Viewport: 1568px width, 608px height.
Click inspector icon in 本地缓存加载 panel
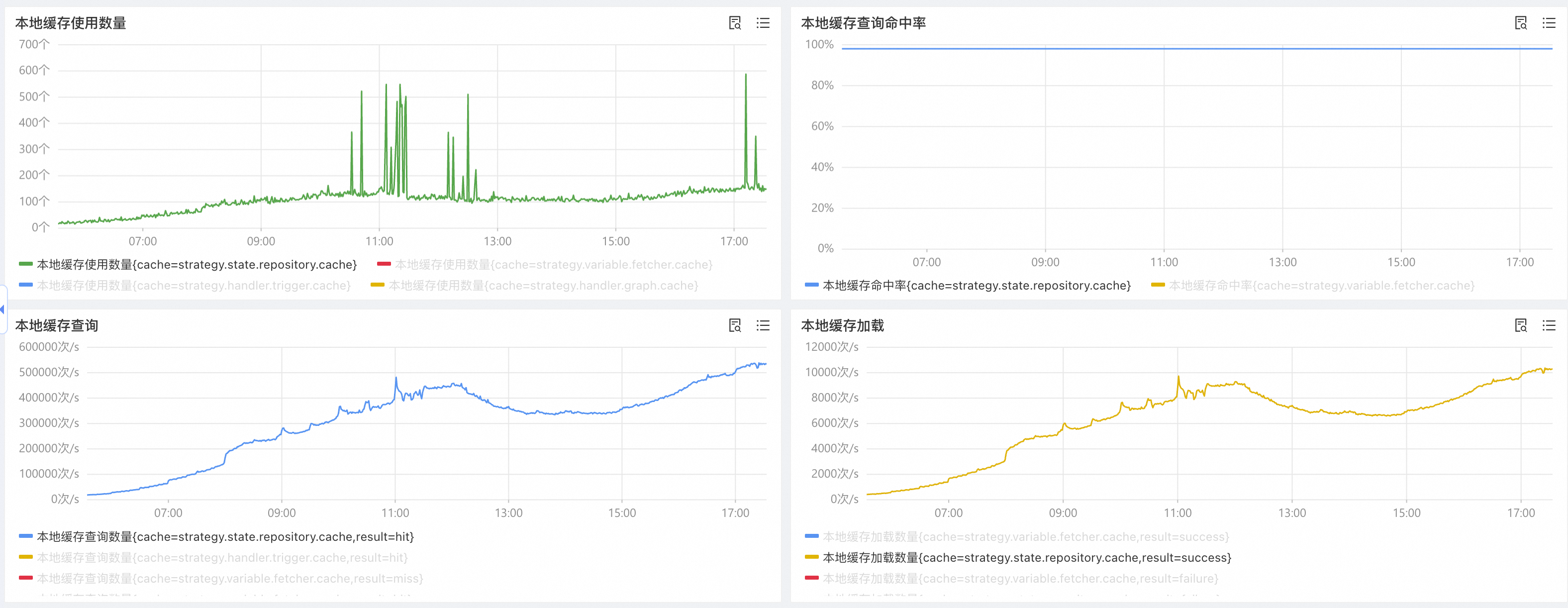tap(1521, 325)
